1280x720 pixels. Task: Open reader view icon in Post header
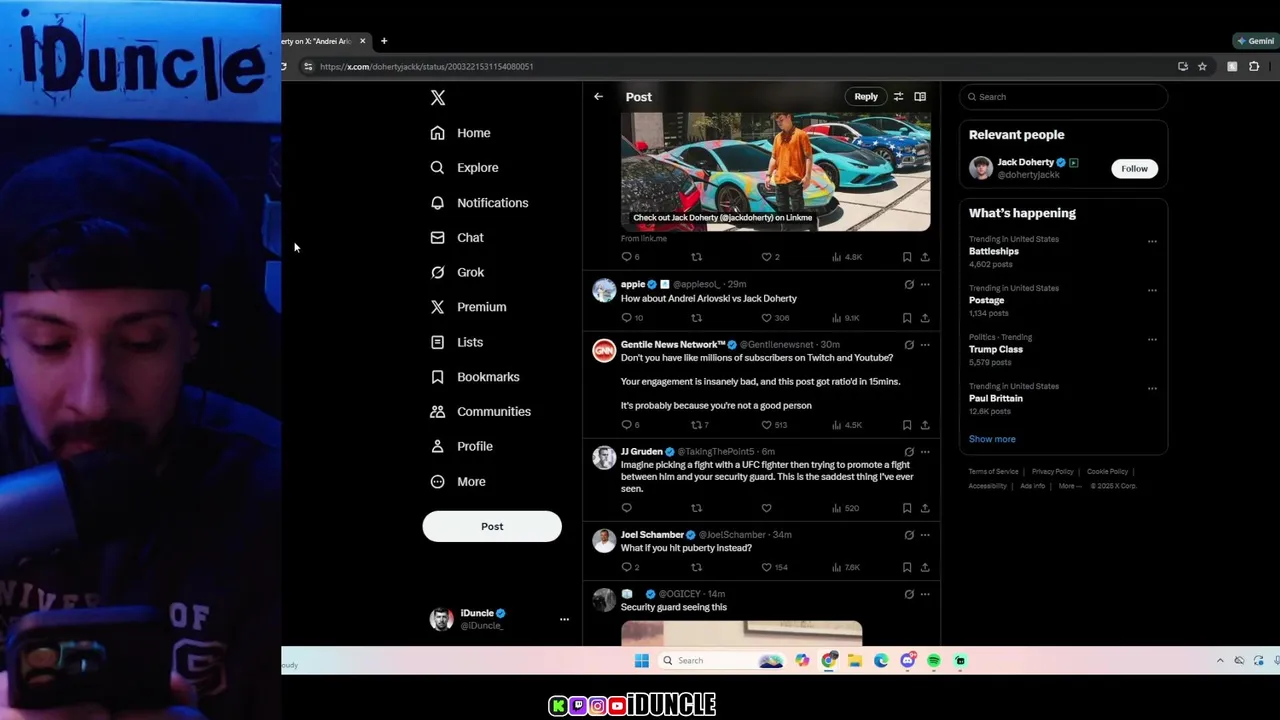pyautogui.click(x=920, y=97)
